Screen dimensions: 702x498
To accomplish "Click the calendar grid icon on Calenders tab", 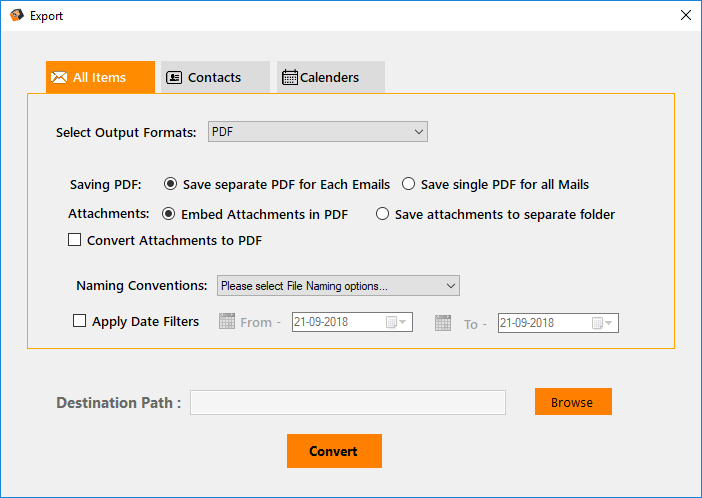I will pyautogui.click(x=290, y=77).
